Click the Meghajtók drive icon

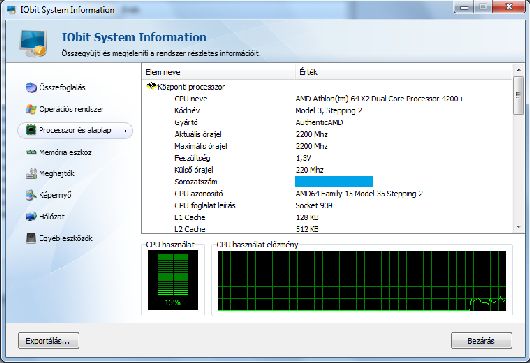[x=31, y=174]
